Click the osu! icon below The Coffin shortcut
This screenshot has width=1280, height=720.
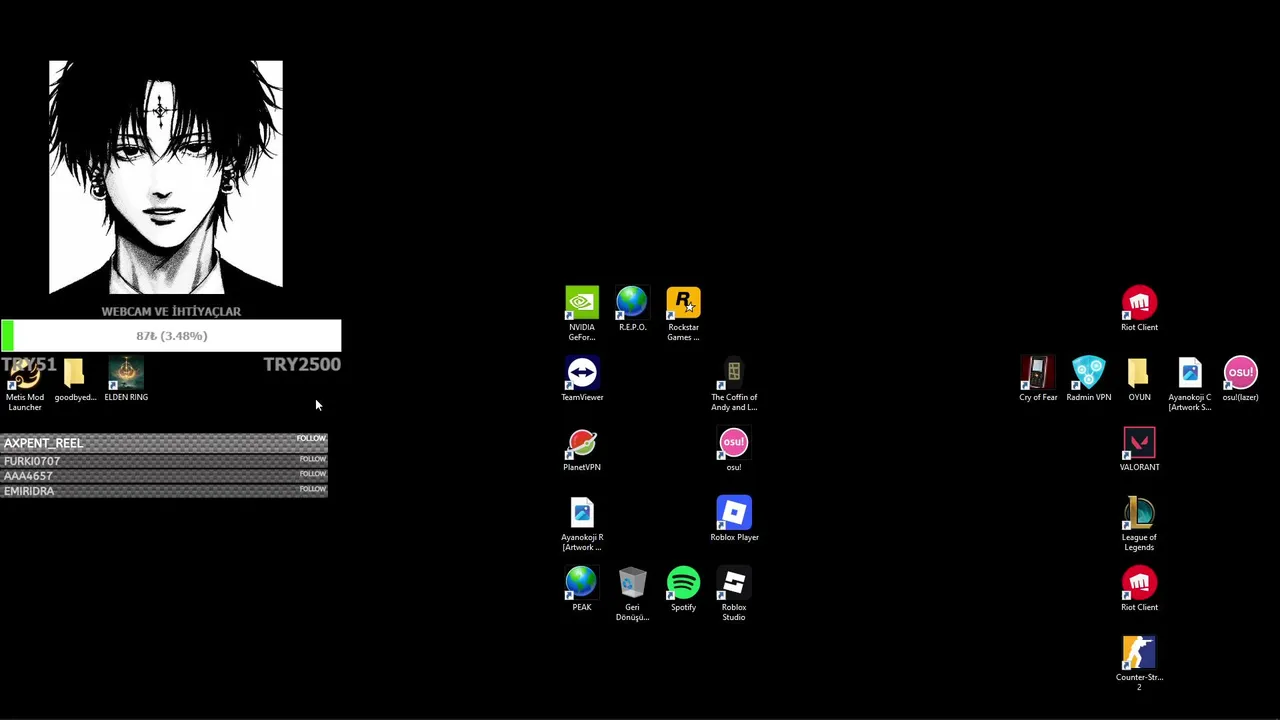pos(734,443)
